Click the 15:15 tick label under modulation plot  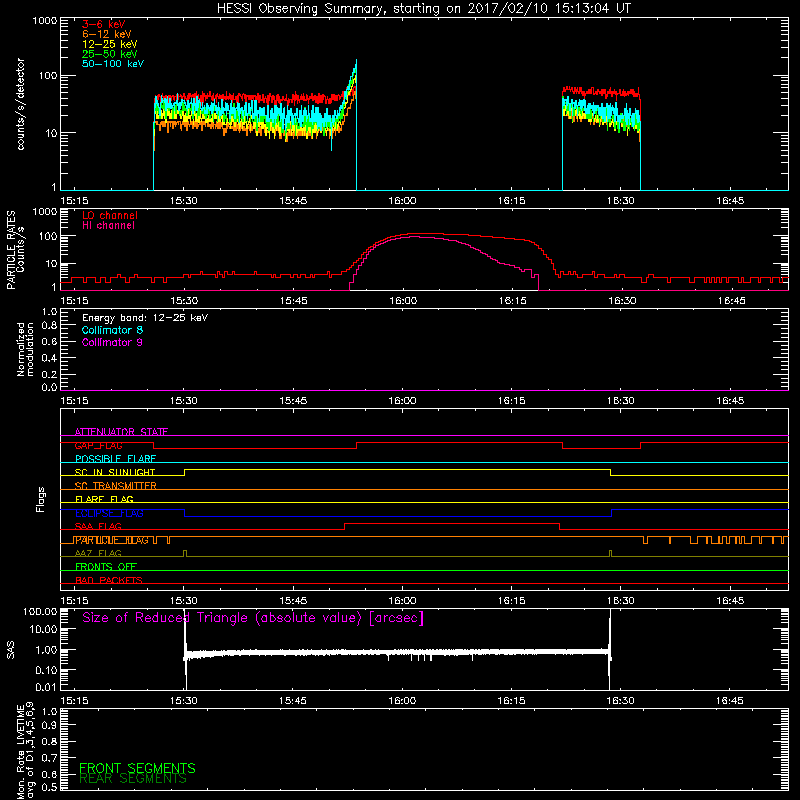(x=74, y=401)
